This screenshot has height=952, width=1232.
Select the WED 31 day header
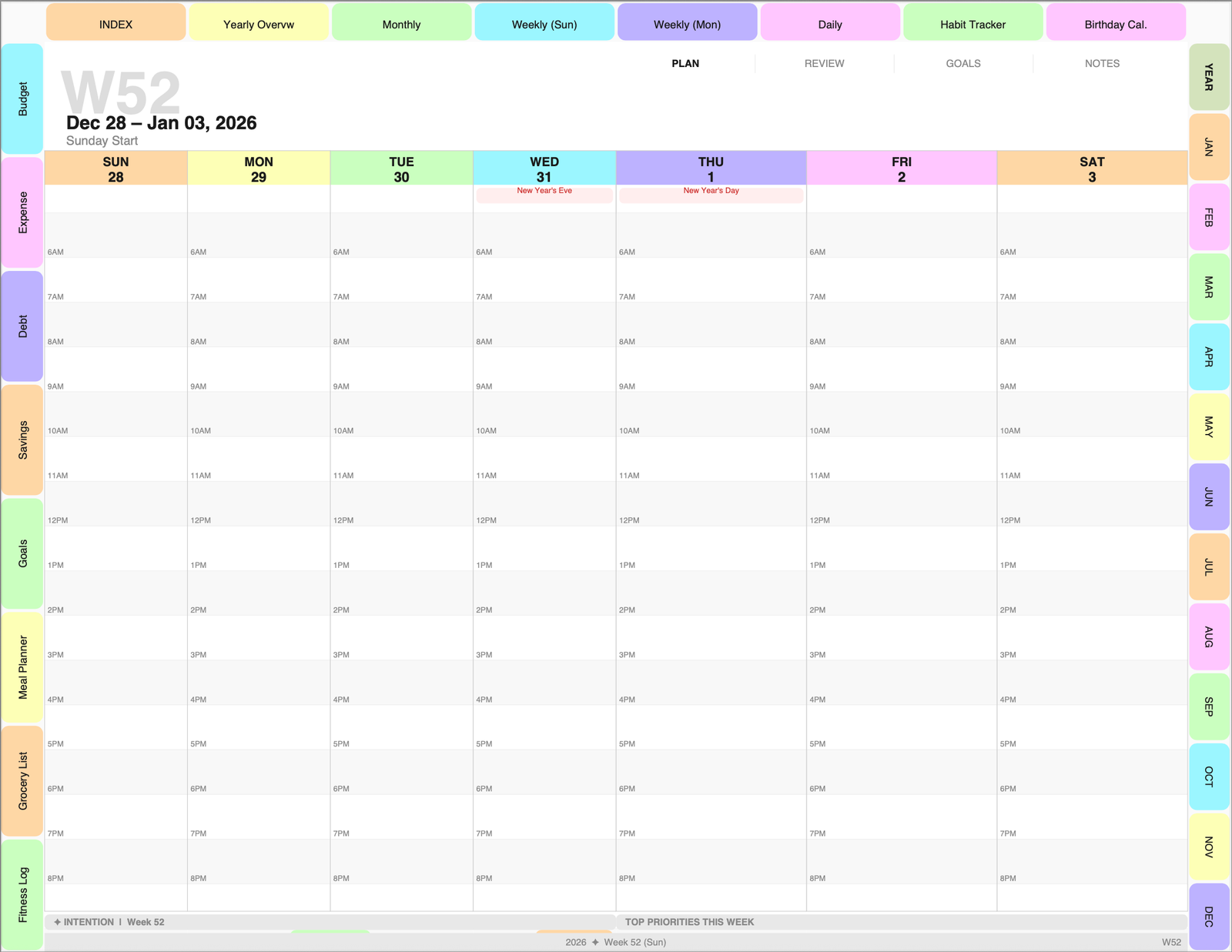pyautogui.click(x=544, y=169)
